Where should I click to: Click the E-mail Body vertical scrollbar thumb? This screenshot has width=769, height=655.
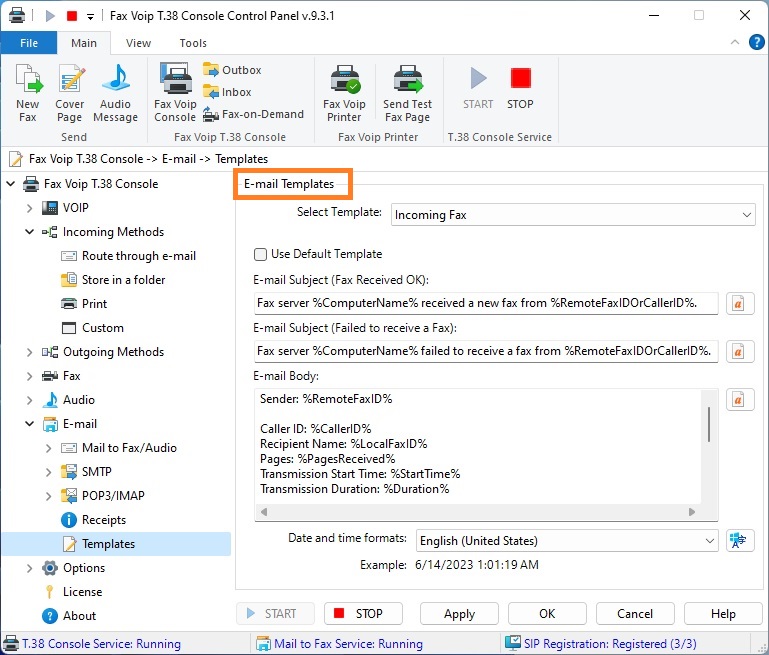click(x=709, y=425)
